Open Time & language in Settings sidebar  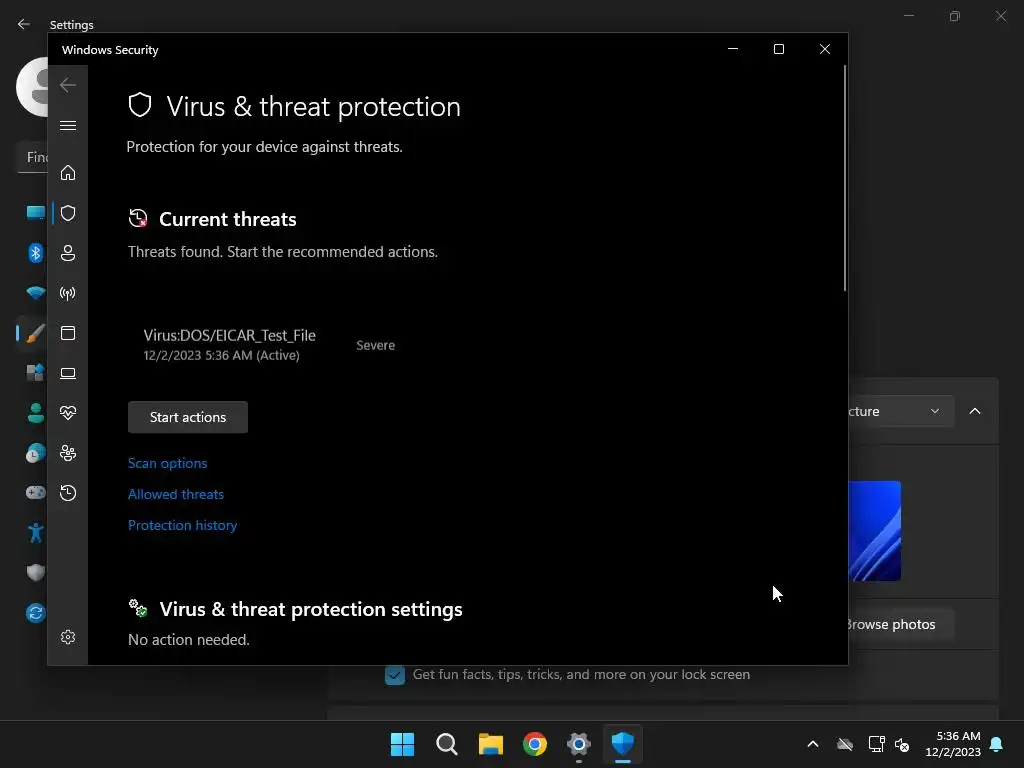[35, 453]
